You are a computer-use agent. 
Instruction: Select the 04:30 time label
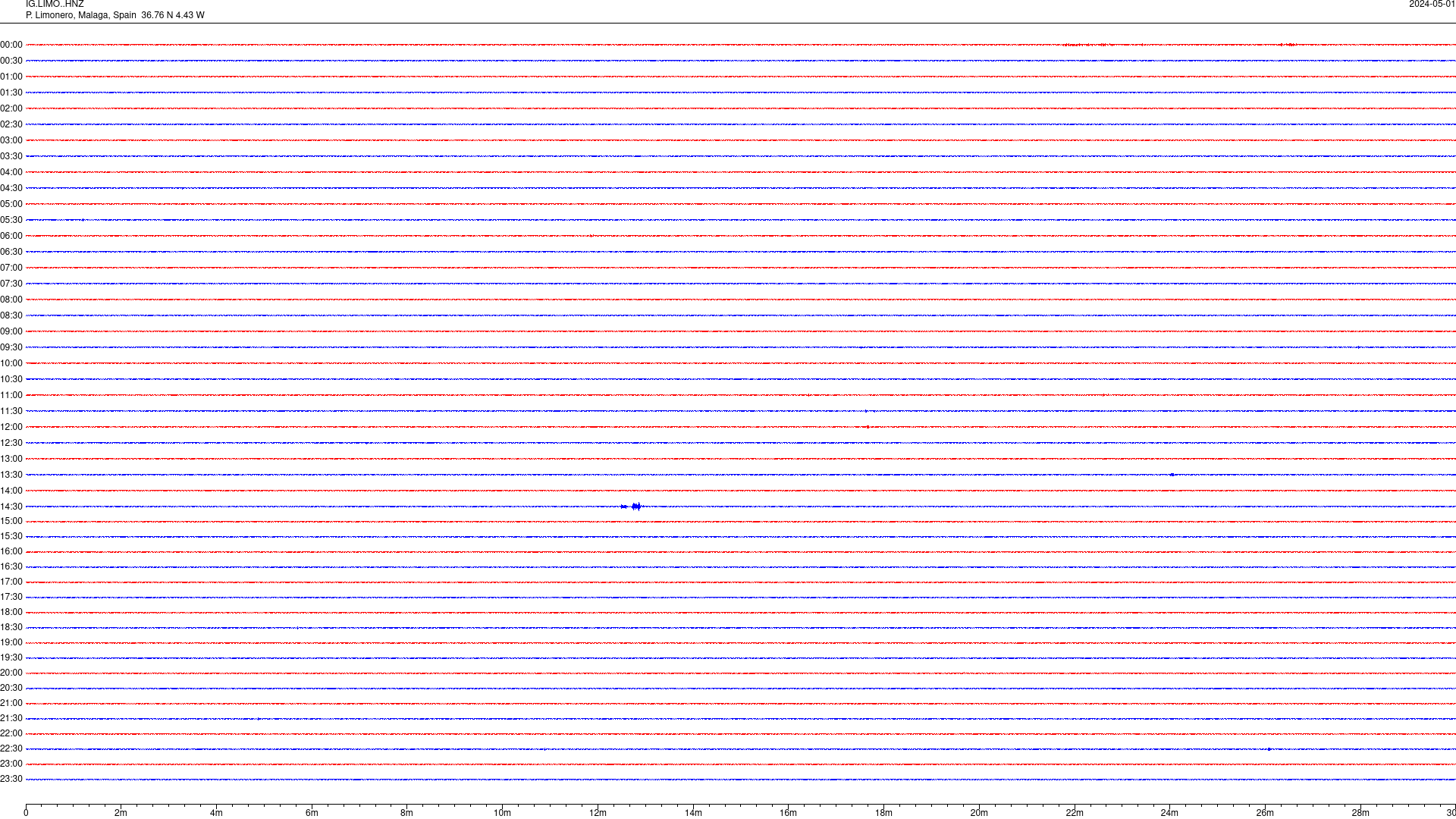pyautogui.click(x=11, y=188)
